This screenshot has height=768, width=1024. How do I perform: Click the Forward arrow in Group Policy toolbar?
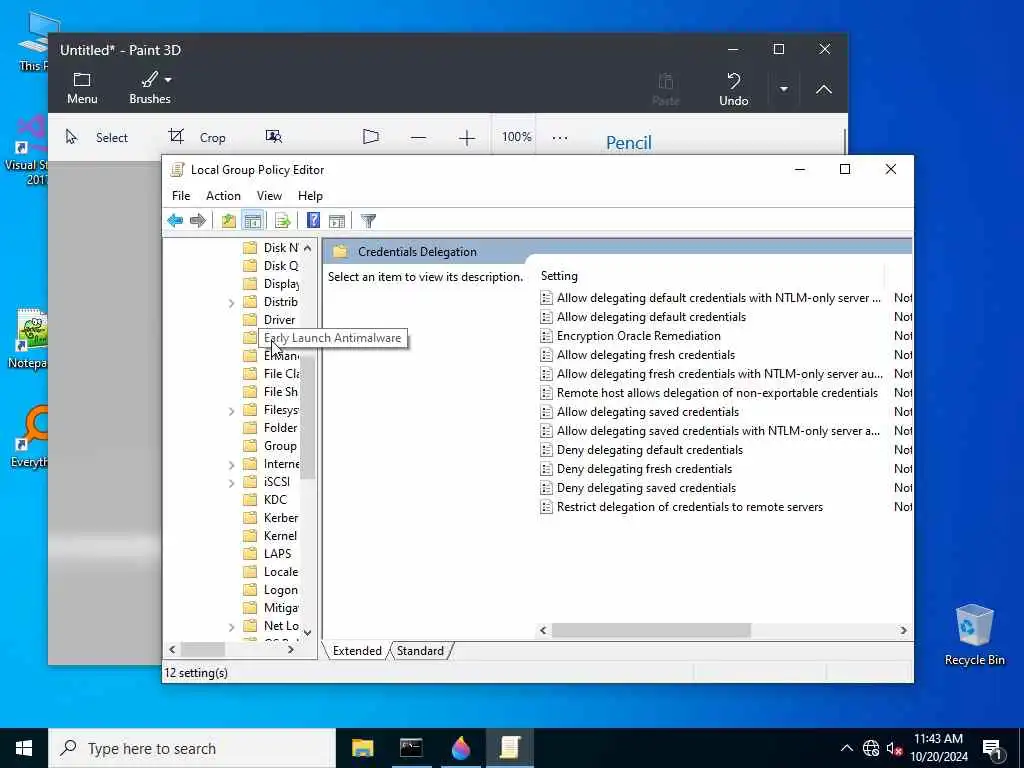[198, 221]
